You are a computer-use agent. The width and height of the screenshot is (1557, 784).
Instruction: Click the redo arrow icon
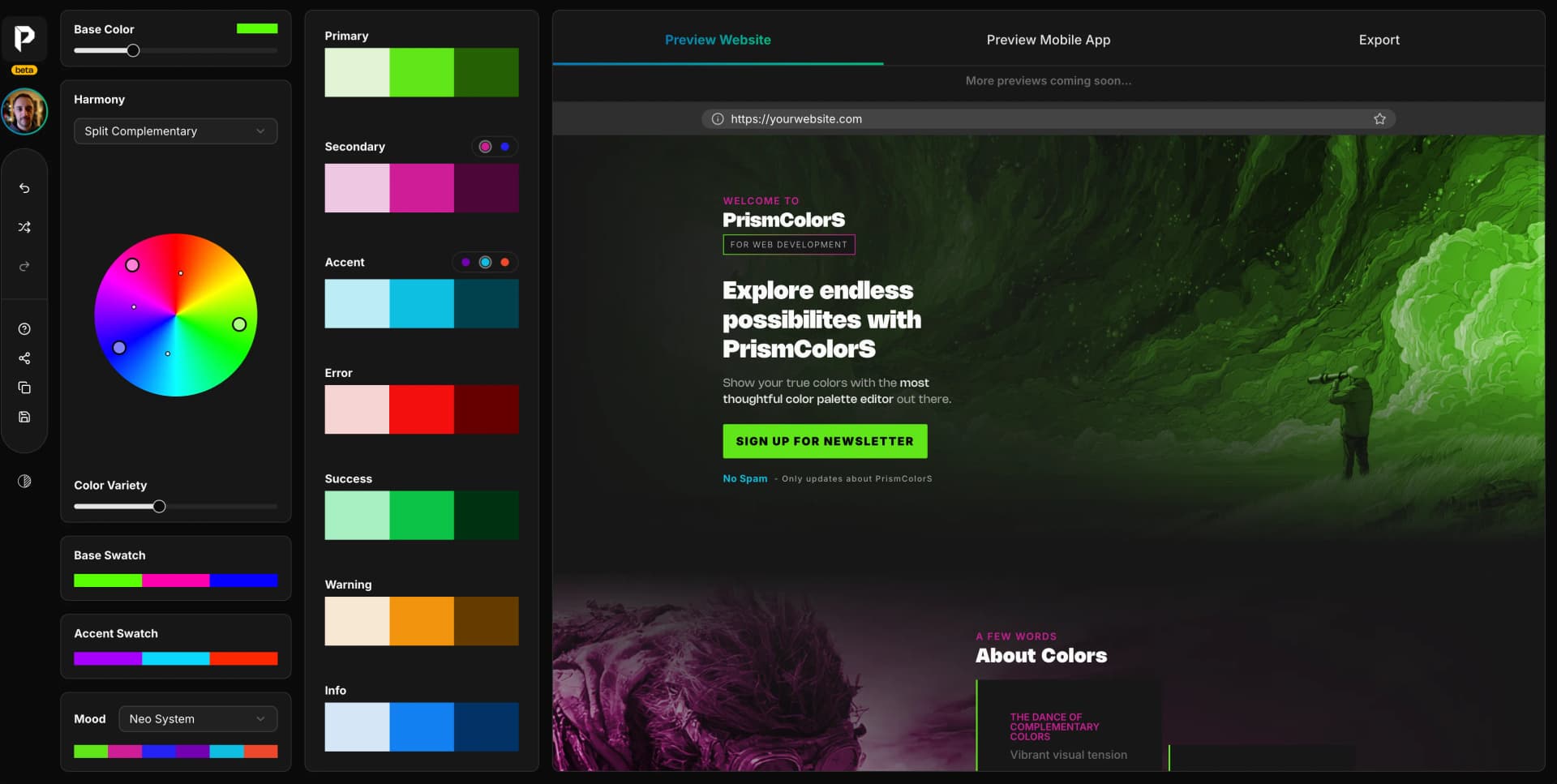pyautogui.click(x=24, y=267)
